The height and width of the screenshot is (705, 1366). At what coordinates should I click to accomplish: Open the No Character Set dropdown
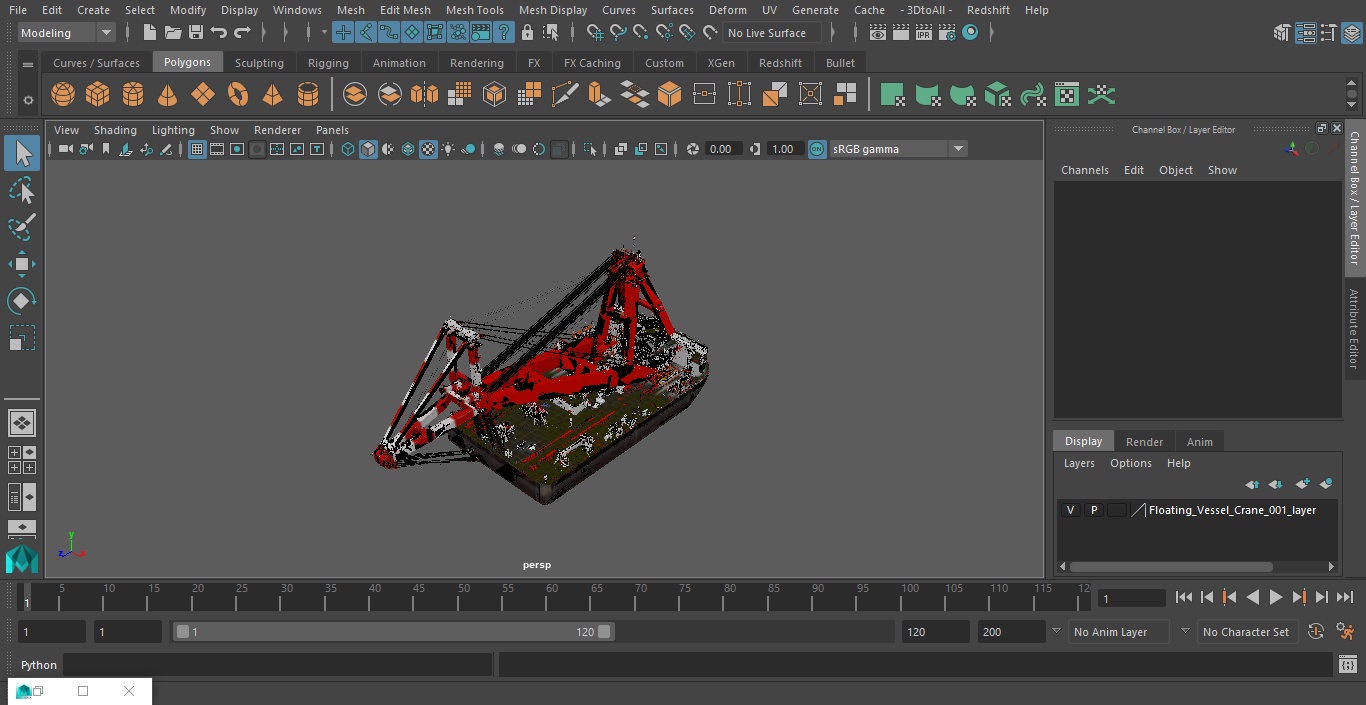[1248, 632]
